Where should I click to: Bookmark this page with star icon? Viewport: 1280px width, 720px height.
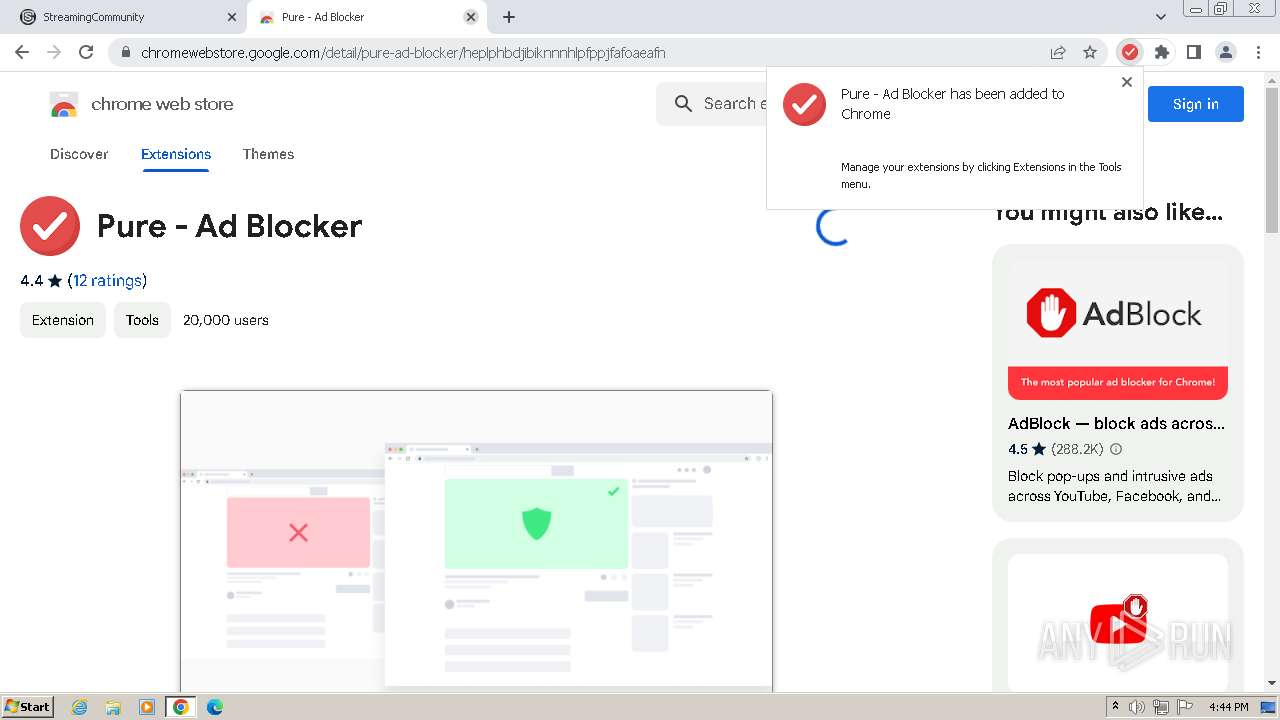pos(1090,52)
